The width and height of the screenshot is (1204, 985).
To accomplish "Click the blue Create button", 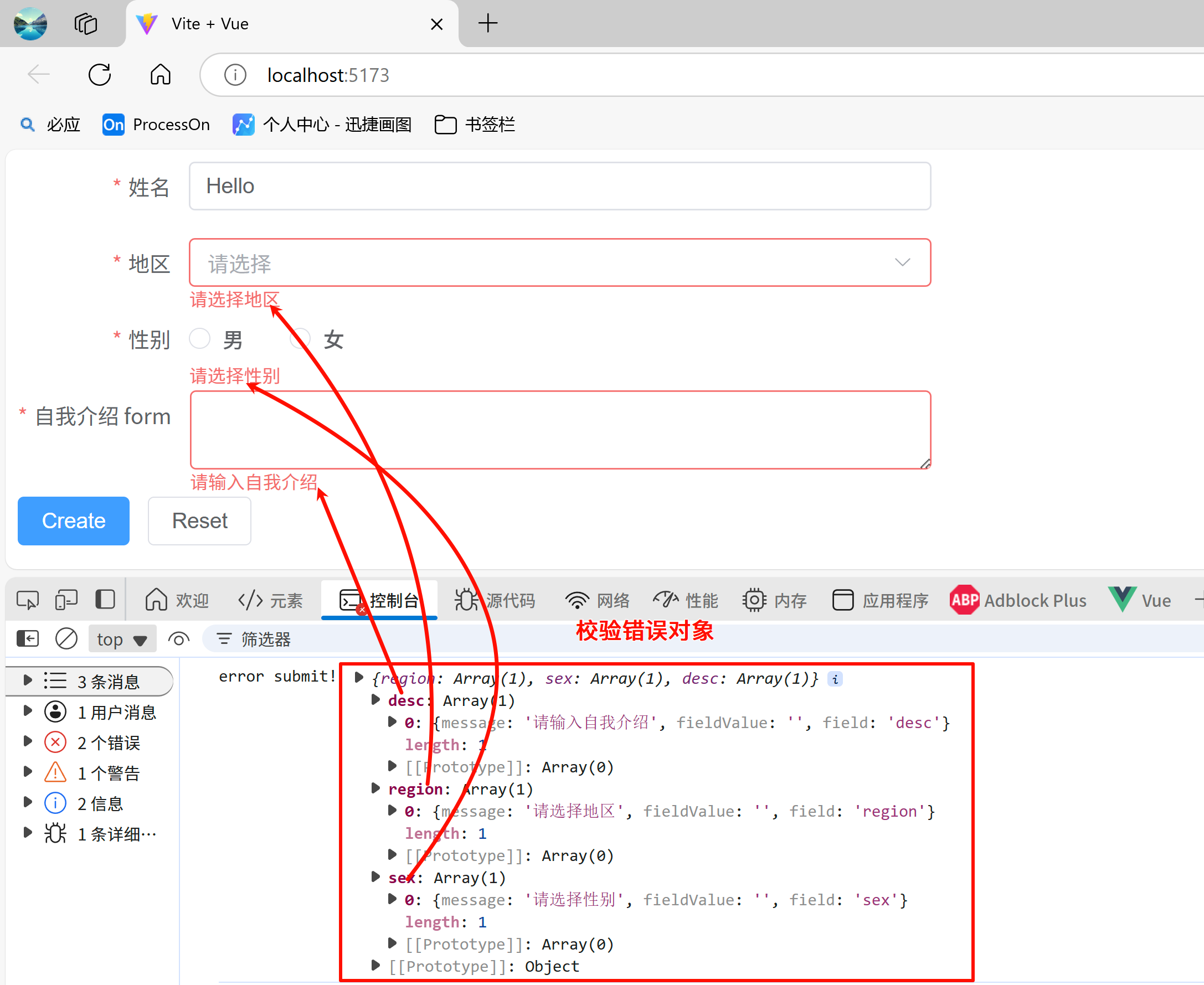I will 74,521.
